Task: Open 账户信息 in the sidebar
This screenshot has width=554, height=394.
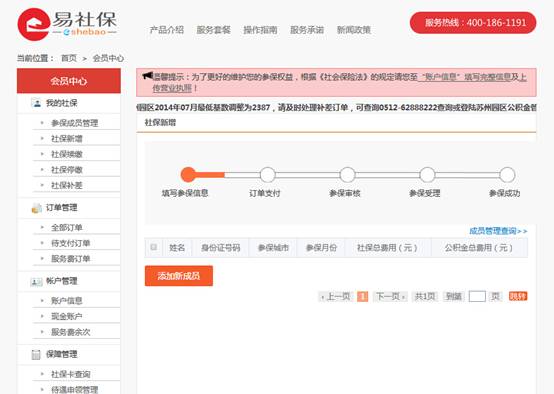Action: [x=67, y=301]
